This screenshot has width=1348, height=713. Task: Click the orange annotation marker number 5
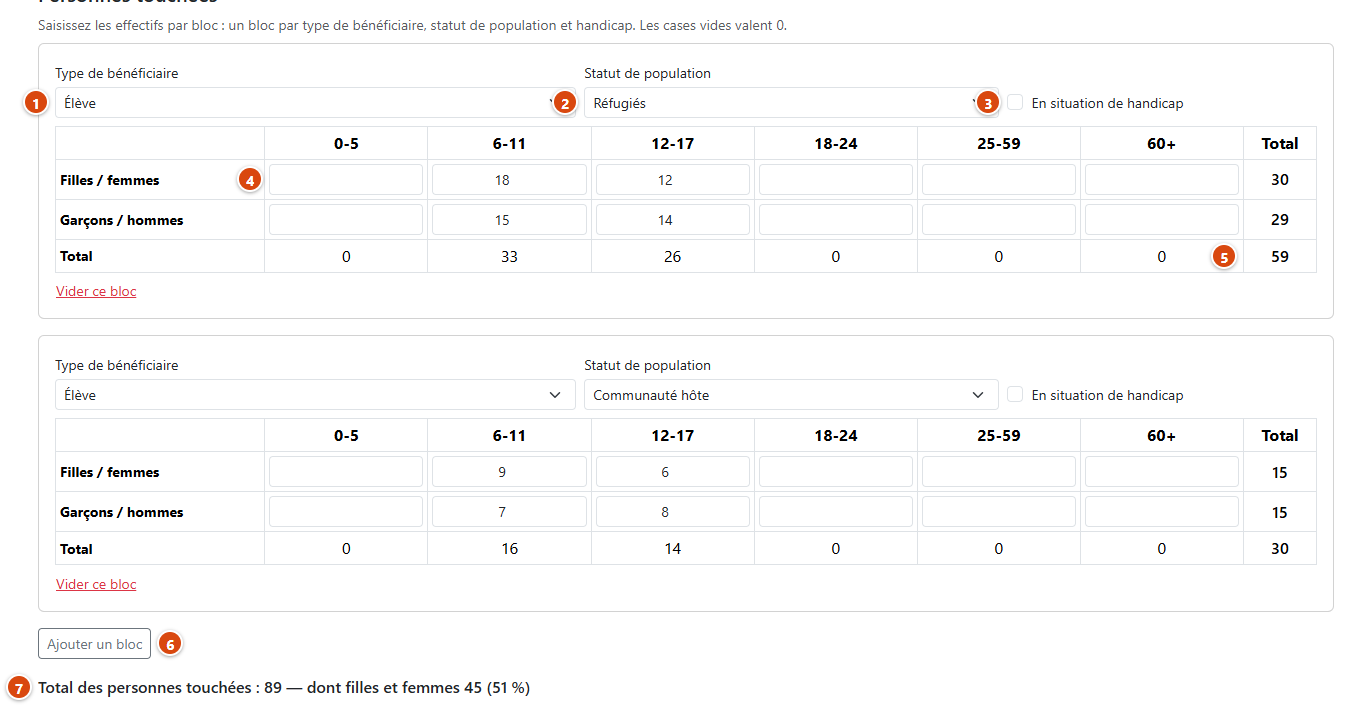1224,256
